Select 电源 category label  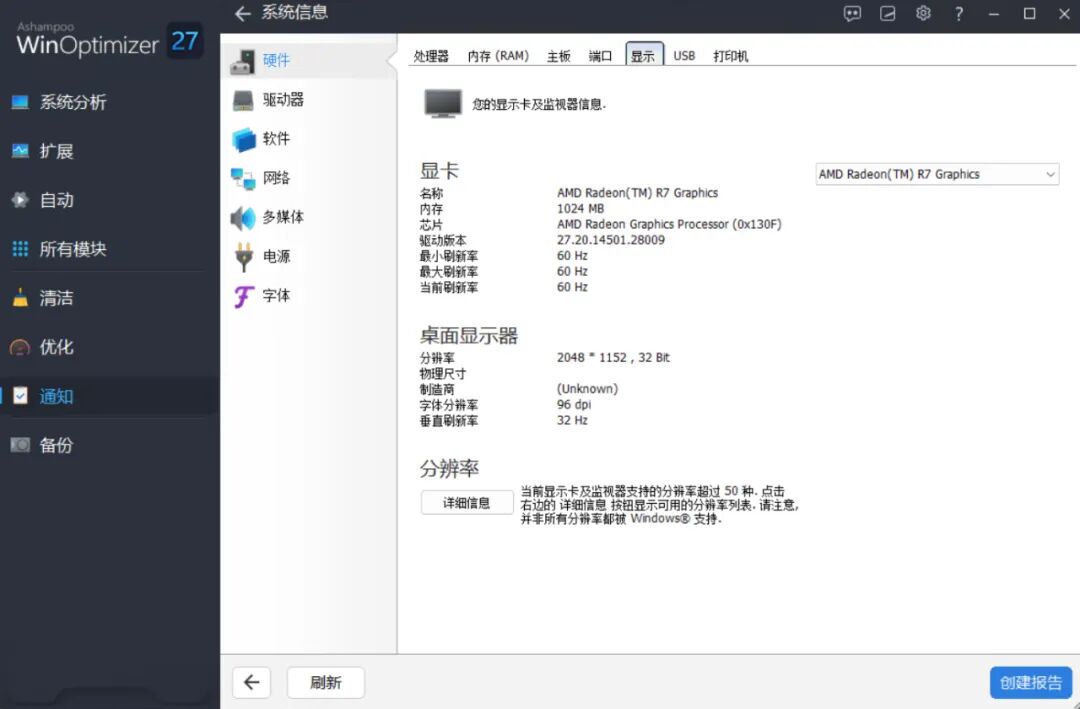(276, 256)
